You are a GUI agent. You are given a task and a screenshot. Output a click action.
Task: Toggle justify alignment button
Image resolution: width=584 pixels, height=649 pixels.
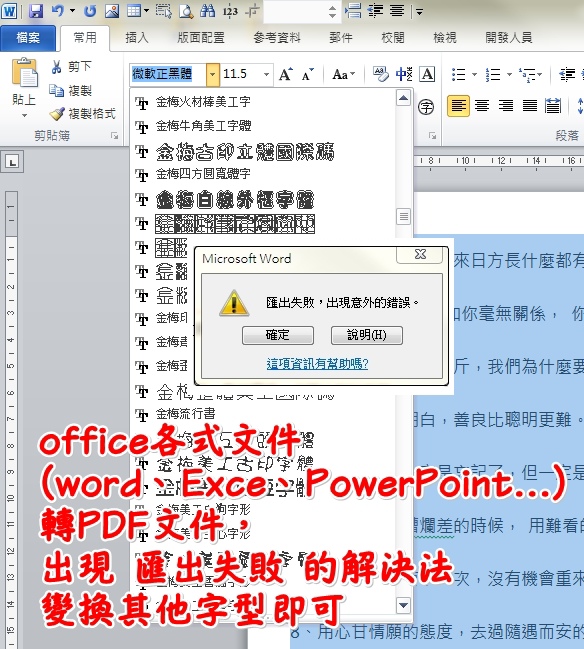[x=529, y=106]
